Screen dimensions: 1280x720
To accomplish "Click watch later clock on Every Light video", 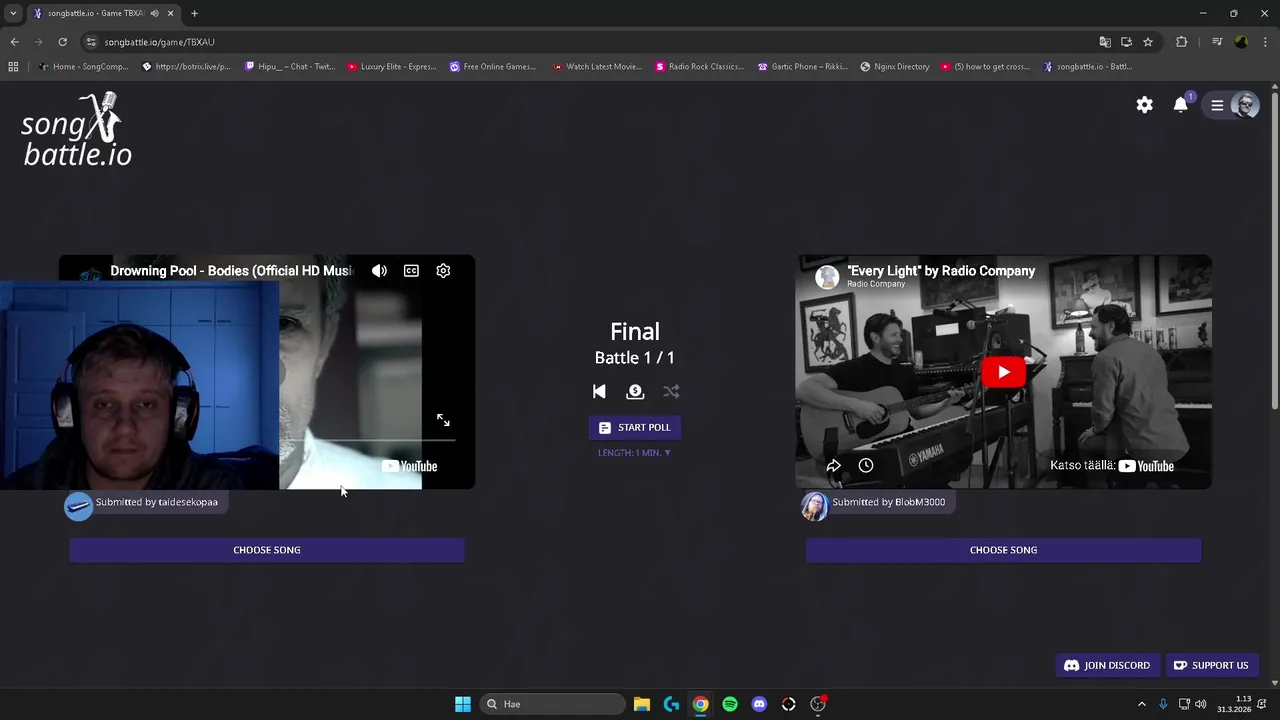I will click(x=866, y=466).
